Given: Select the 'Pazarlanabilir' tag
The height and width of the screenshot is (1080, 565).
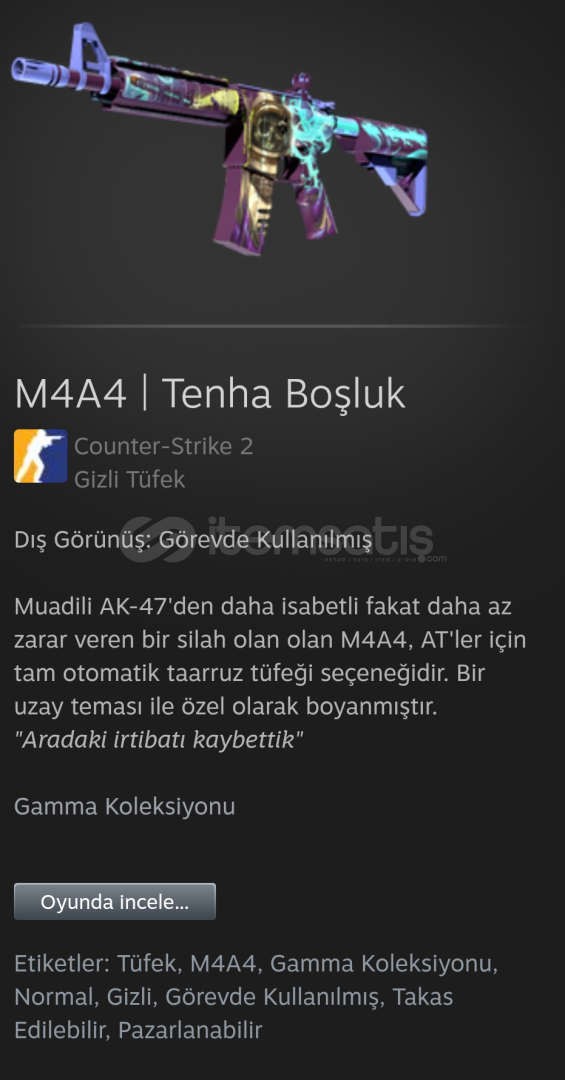Looking at the screenshot, I should click(x=190, y=1030).
